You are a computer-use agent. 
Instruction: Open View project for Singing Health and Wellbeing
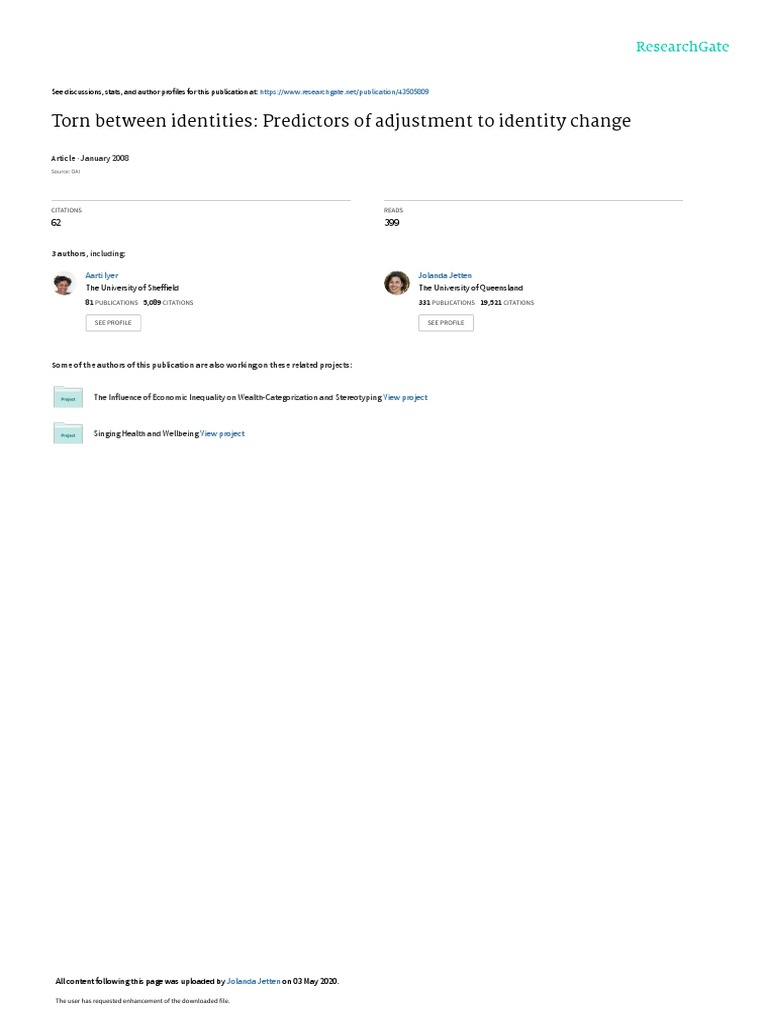(223, 434)
